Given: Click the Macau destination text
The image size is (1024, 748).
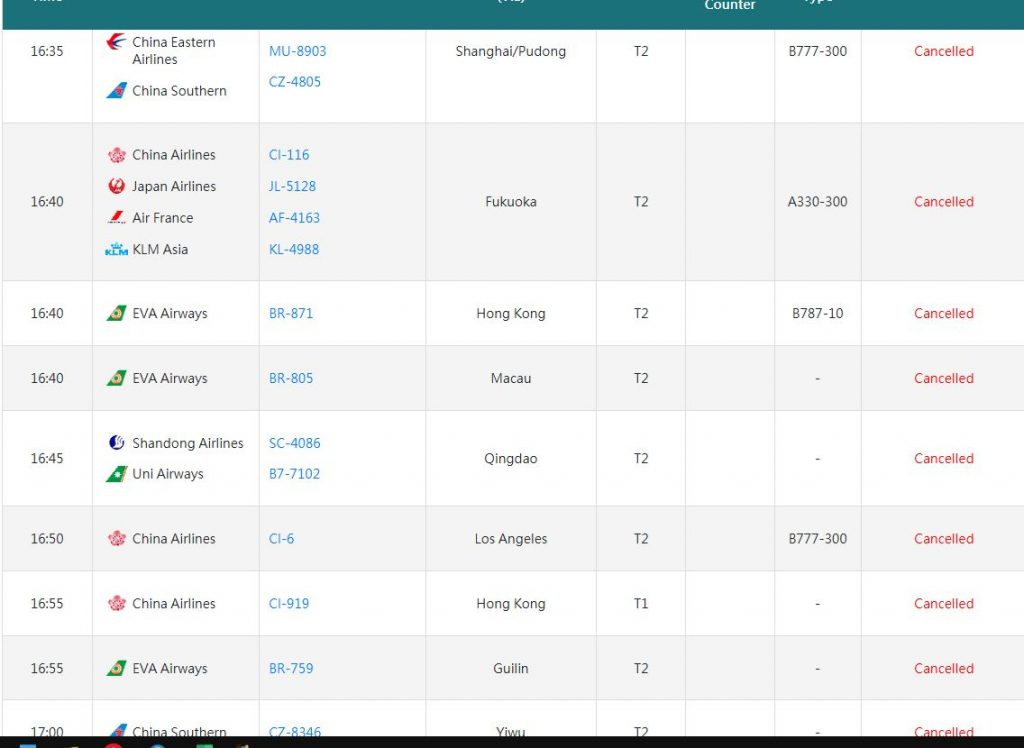Looking at the screenshot, I should (x=511, y=378).
